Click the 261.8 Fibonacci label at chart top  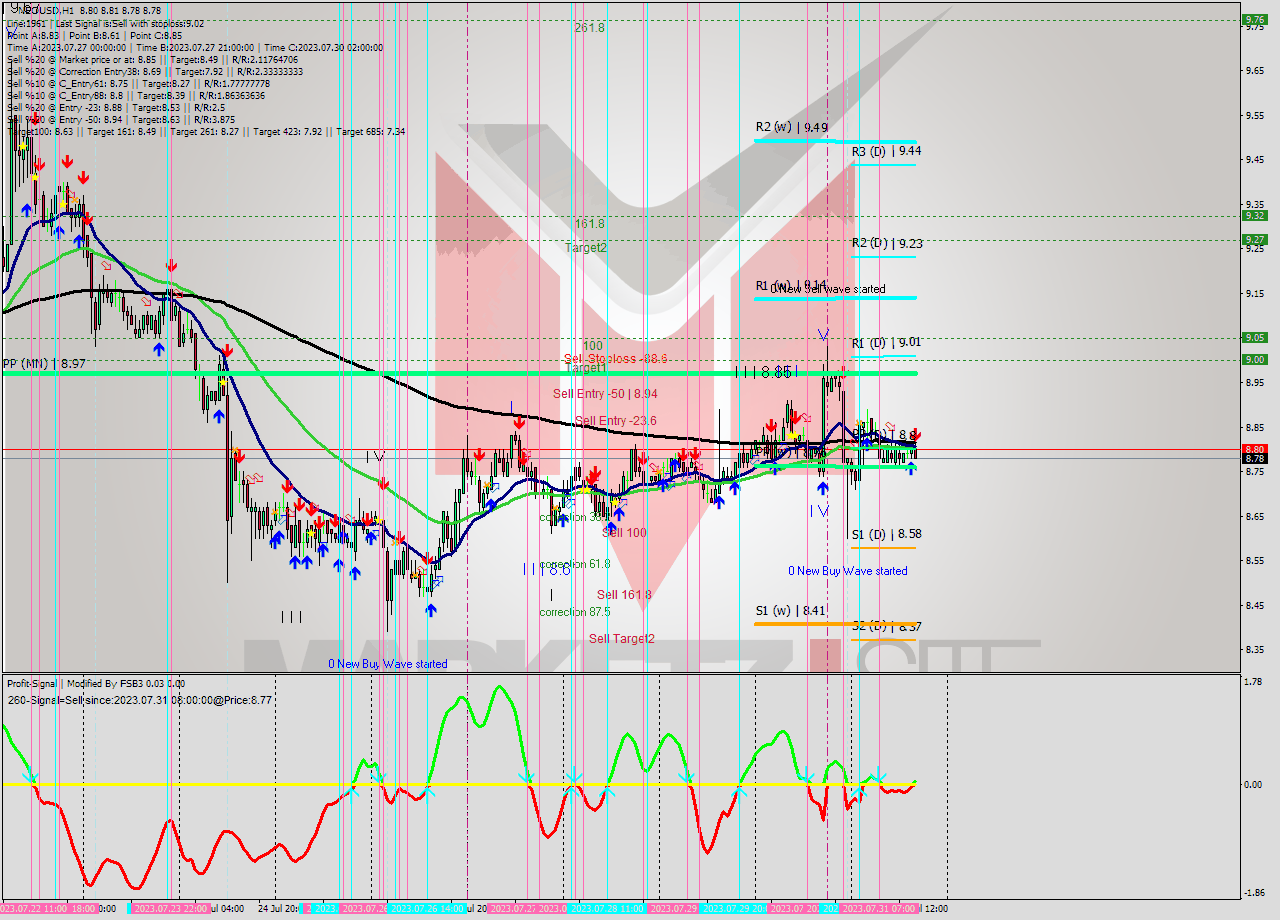pos(589,28)
